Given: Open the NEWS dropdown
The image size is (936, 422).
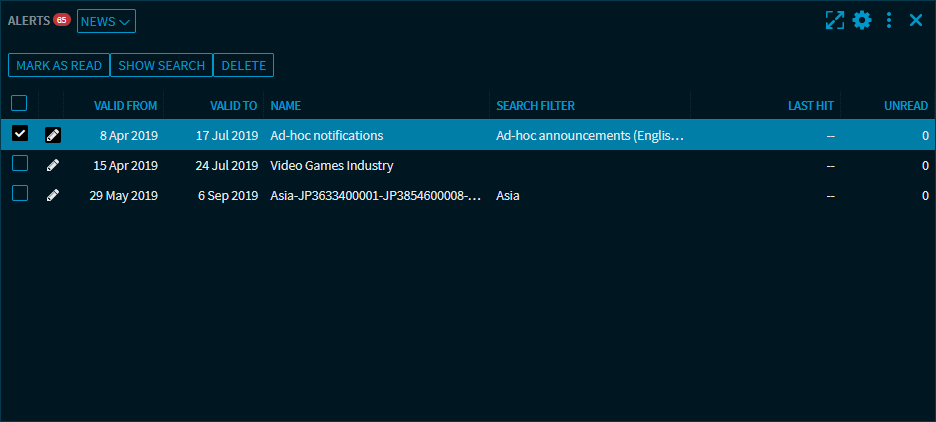Looking at the screenshot, I should pyautogui.click(x=106, y=21).
